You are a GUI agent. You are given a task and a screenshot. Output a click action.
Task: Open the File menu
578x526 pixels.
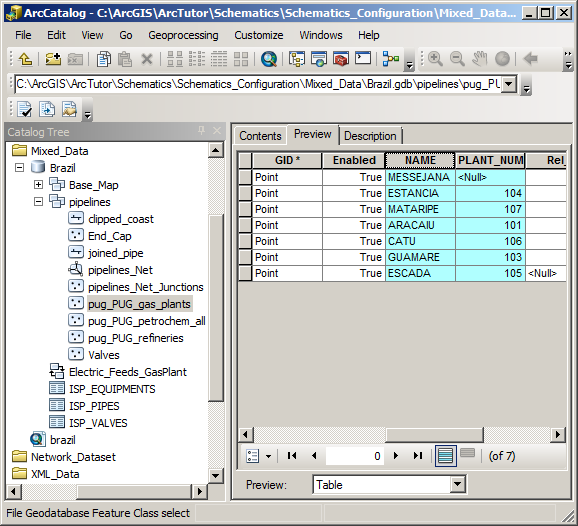23,35
